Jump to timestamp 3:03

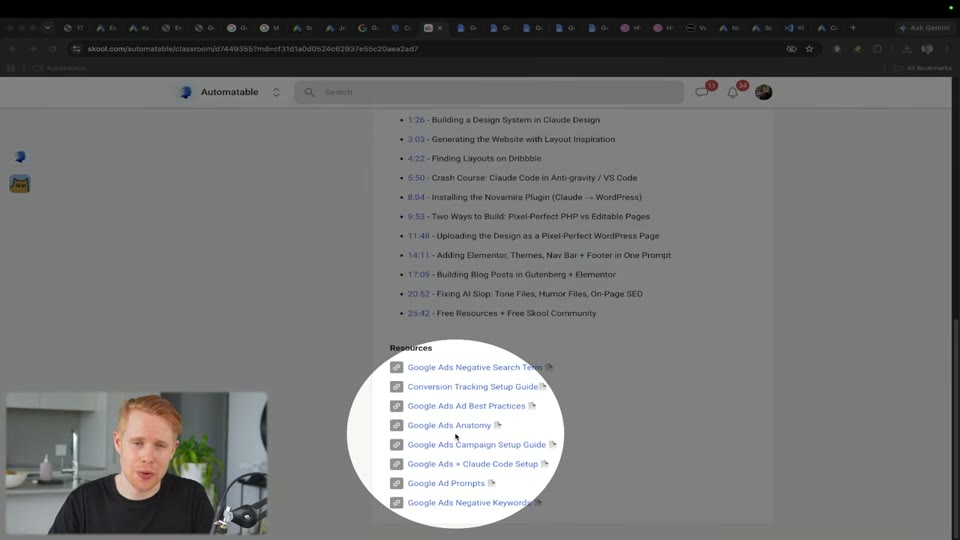416,139
